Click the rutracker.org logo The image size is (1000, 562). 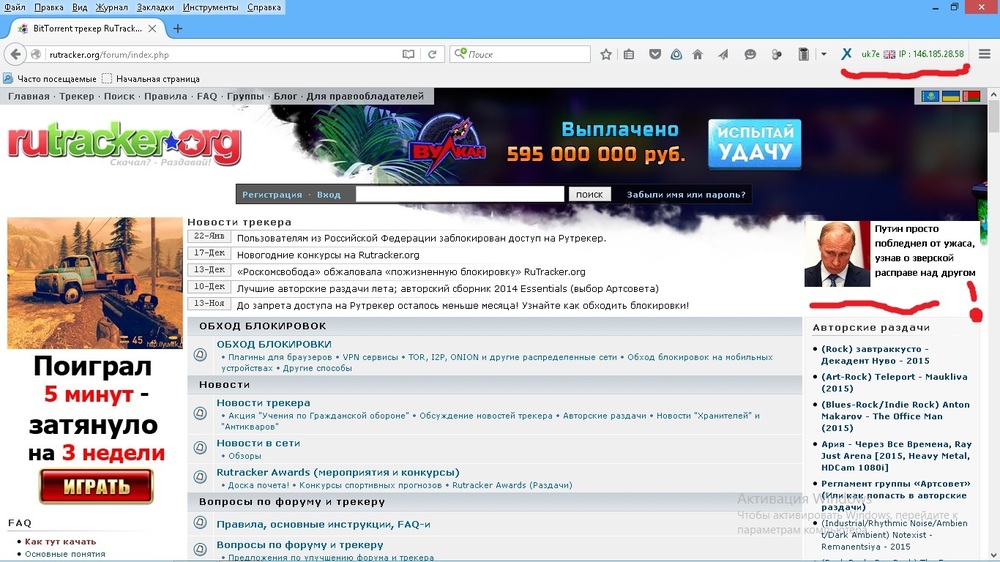click(124, 144)
